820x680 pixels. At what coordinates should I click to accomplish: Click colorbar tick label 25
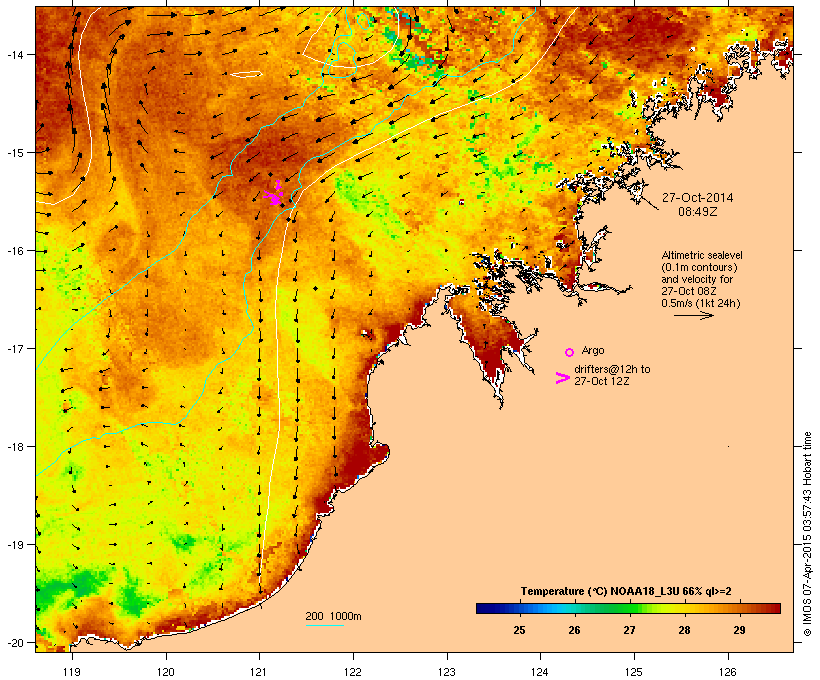tap(519, 630)
